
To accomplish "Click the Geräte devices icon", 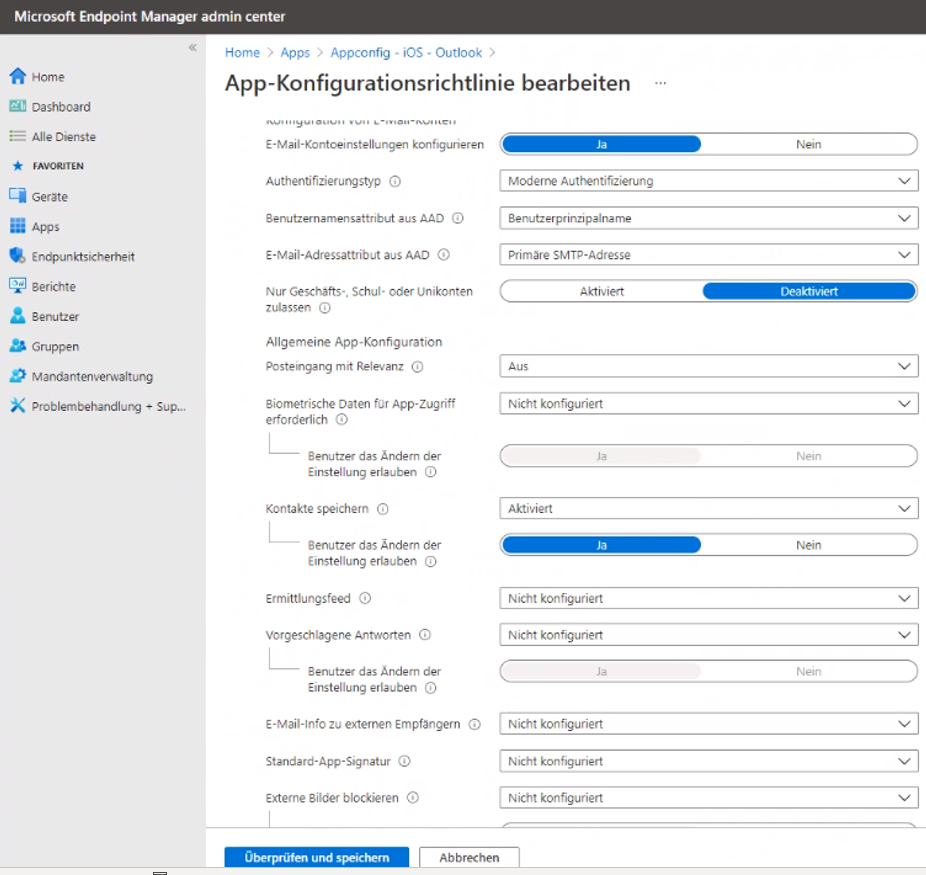I will pyautogui.click(x=17, y=197).
